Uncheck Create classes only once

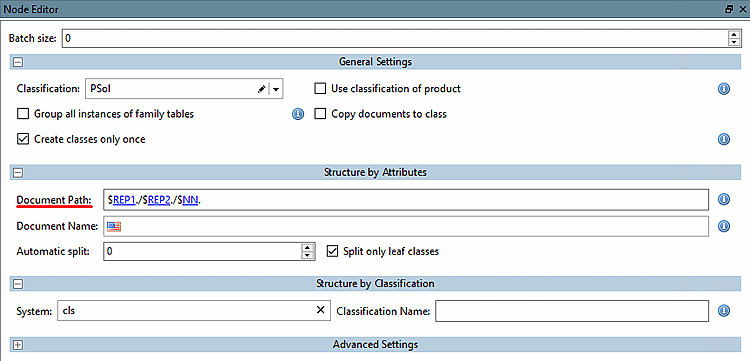click(x=22, y=139)
